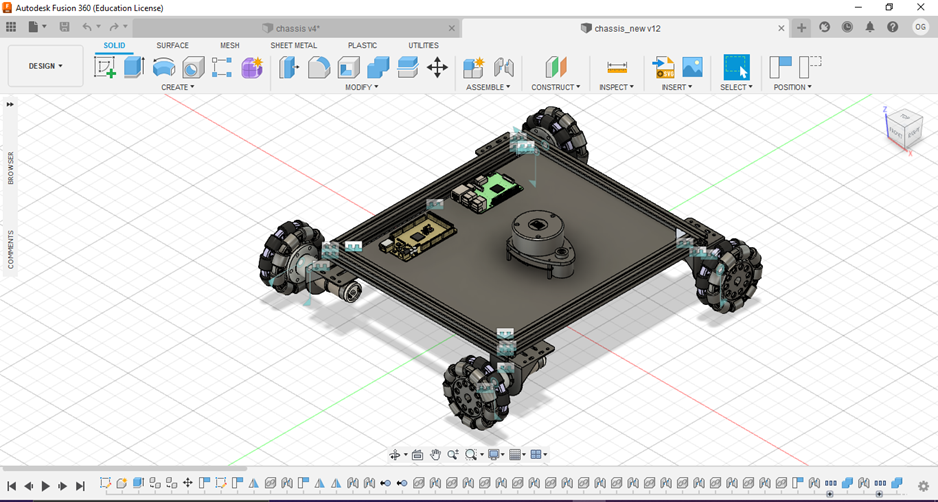Screen dimensions: 938x502
Task: Open the INSPECT dropdown menu
Action: (x=616, y=87)
